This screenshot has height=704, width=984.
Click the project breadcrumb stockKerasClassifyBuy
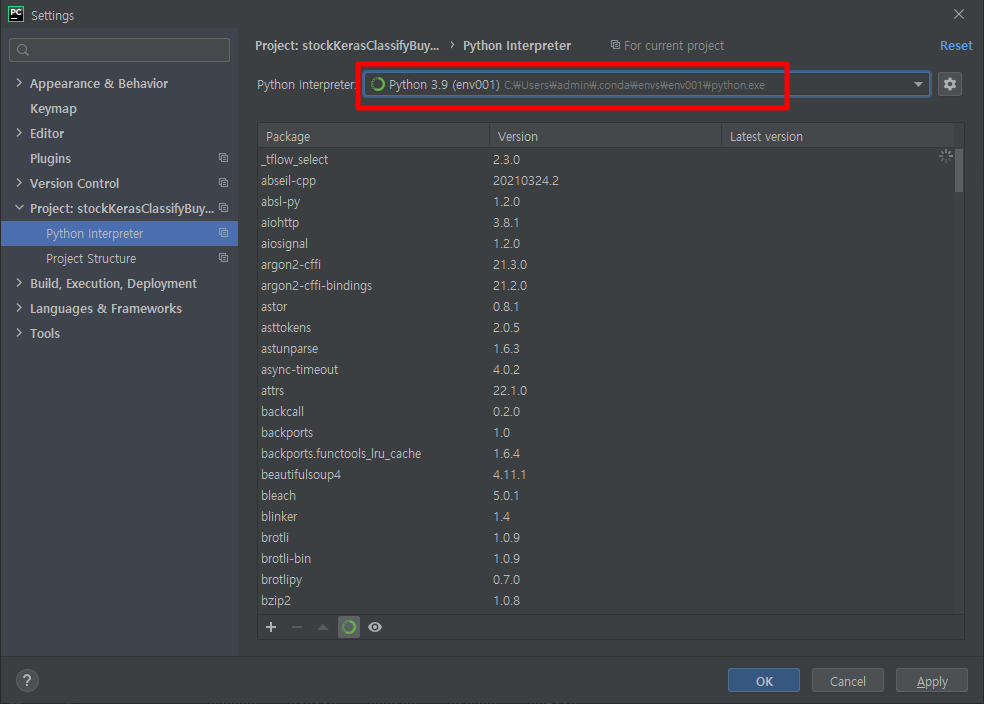click(347, 46)
